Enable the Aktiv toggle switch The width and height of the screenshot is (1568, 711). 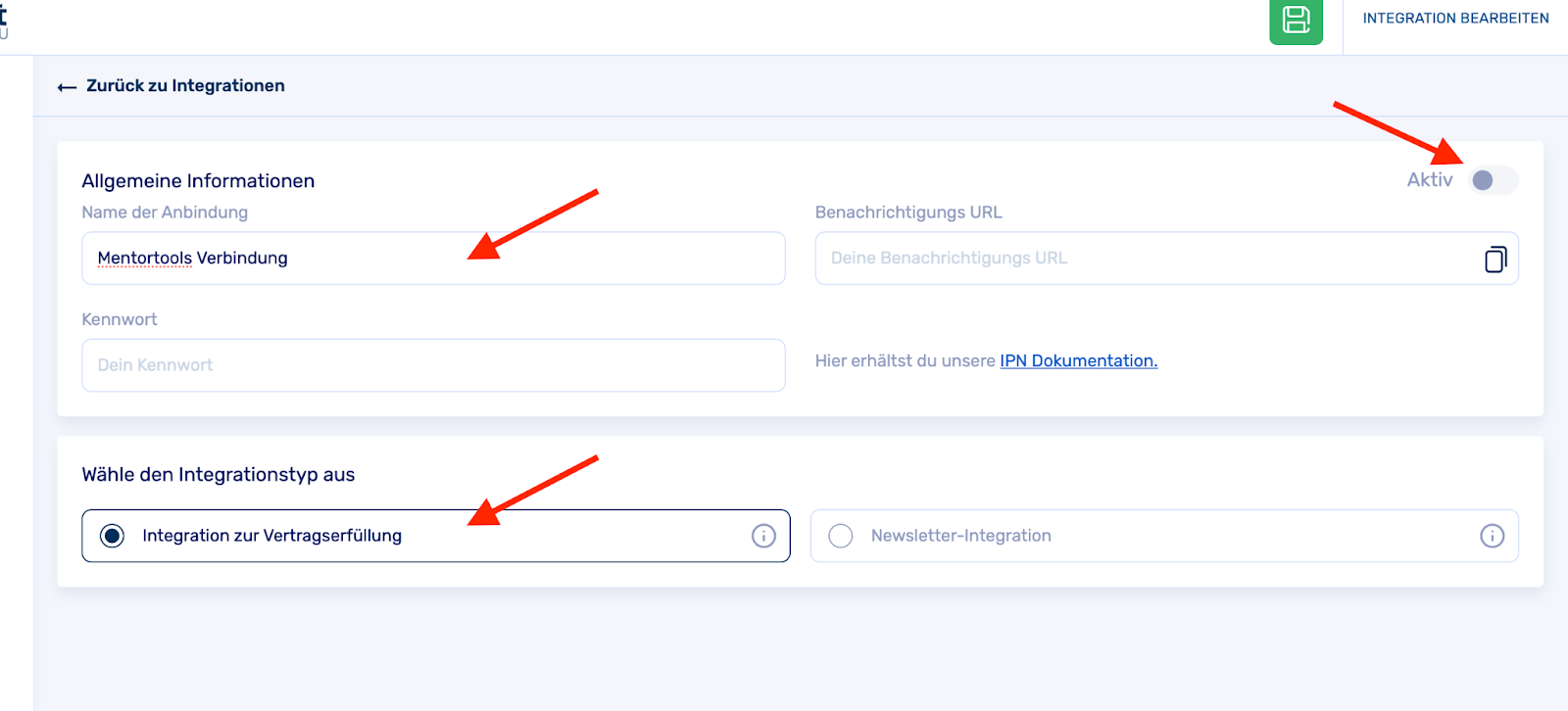tap(1493, 180)
